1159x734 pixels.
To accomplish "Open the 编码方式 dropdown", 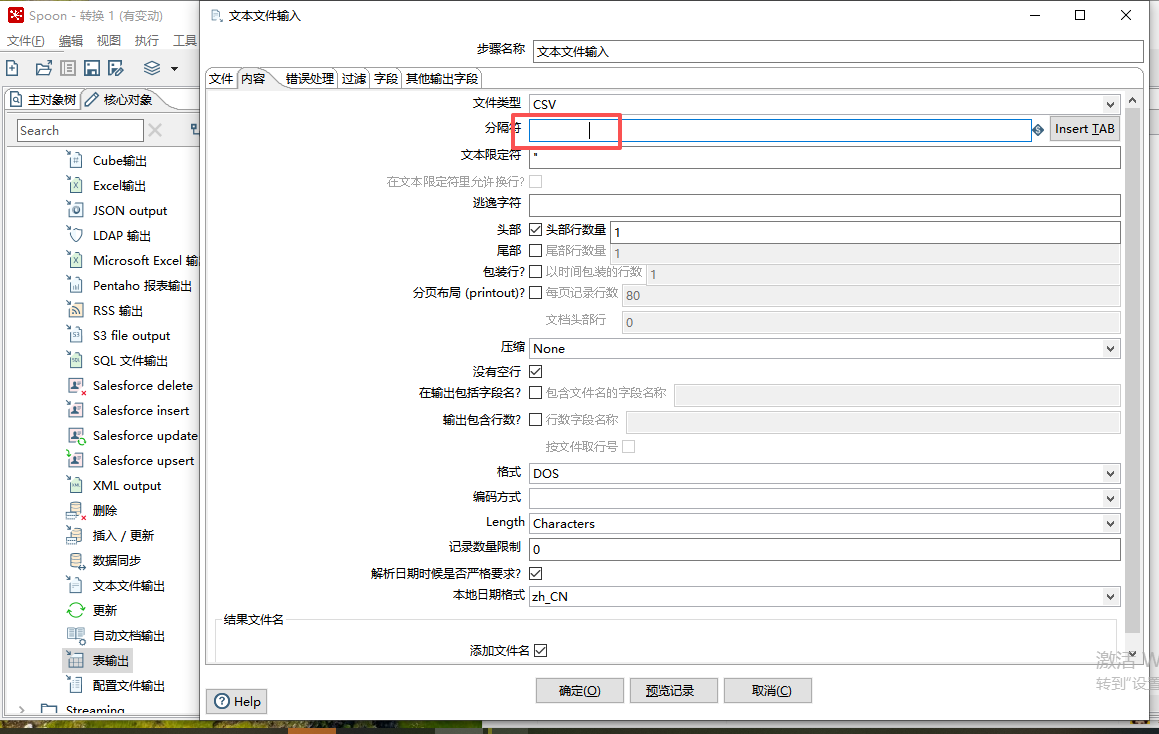I will point(824,498).
